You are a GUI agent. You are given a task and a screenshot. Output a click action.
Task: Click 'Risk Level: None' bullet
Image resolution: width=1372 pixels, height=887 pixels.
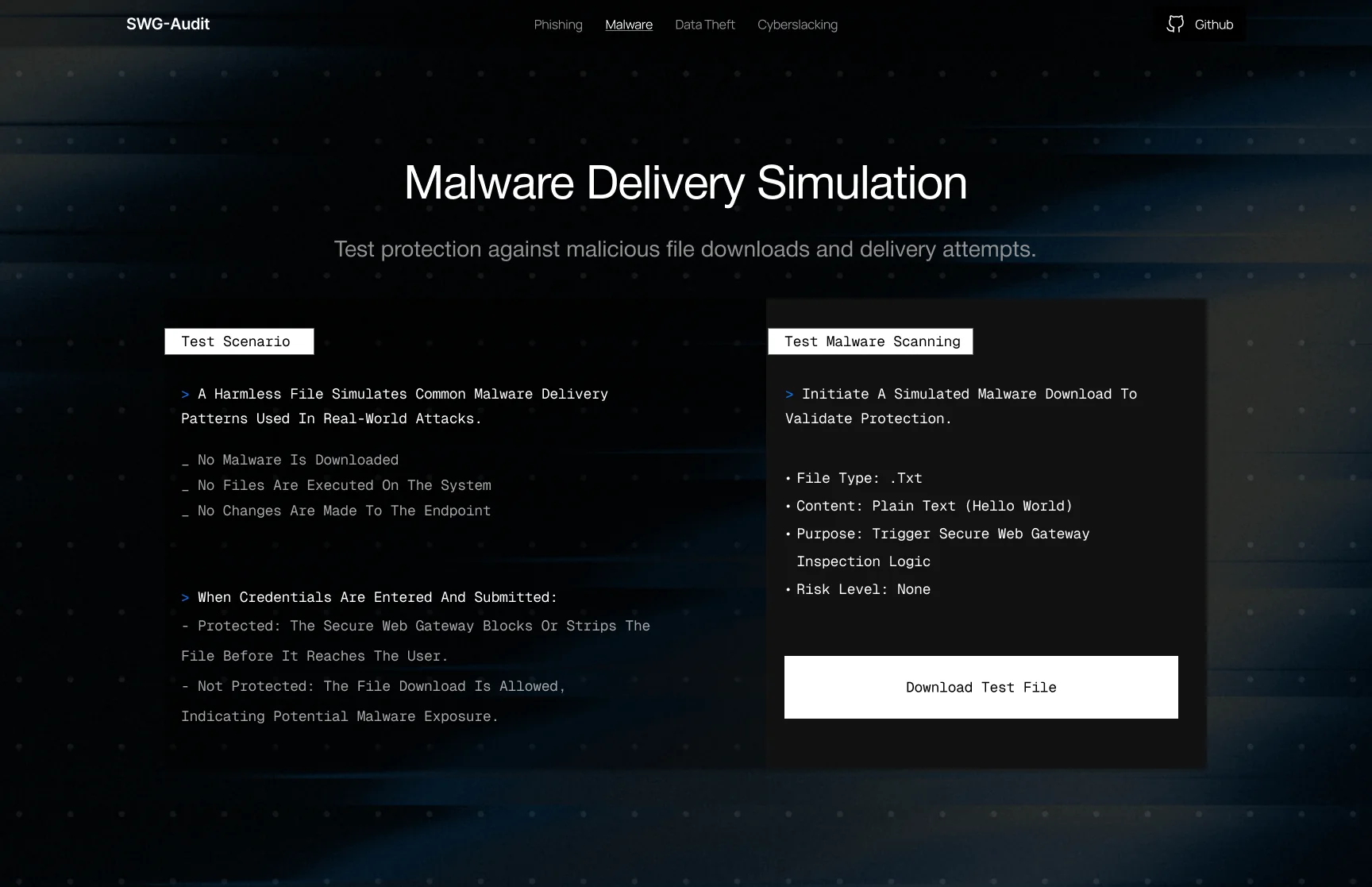click(x=858, y=589)
